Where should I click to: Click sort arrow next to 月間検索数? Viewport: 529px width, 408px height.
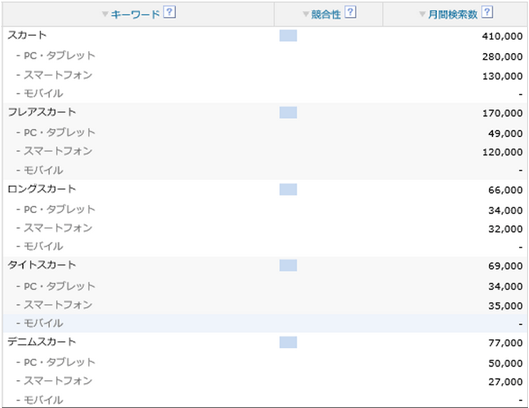(422, 14)
